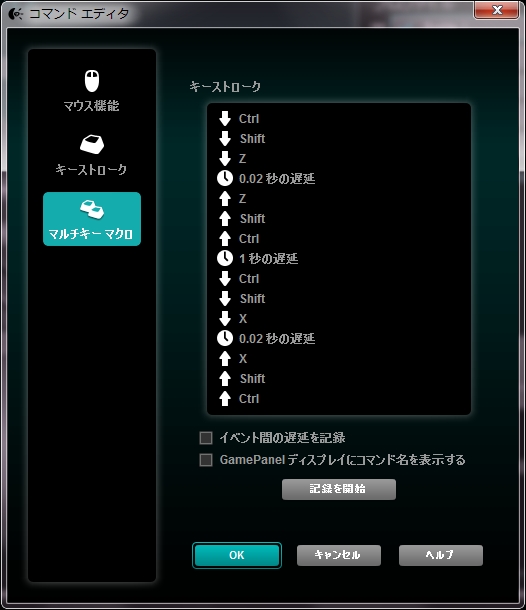Click the first Ctrl key-down arrow icon
The width and height of the screenshot is (526, 610).
[225, 119]
